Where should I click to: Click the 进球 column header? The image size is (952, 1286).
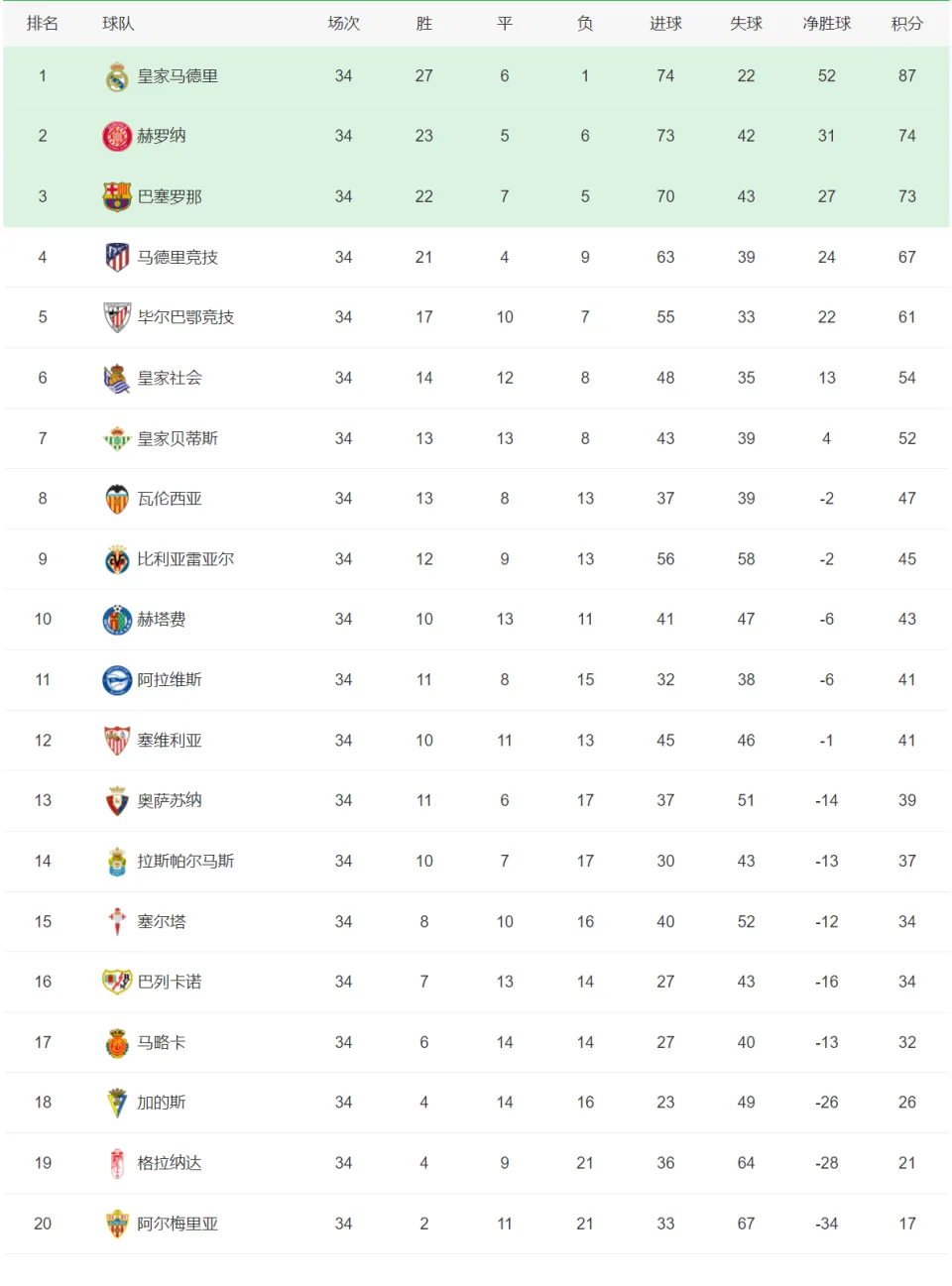click(665, 24)
